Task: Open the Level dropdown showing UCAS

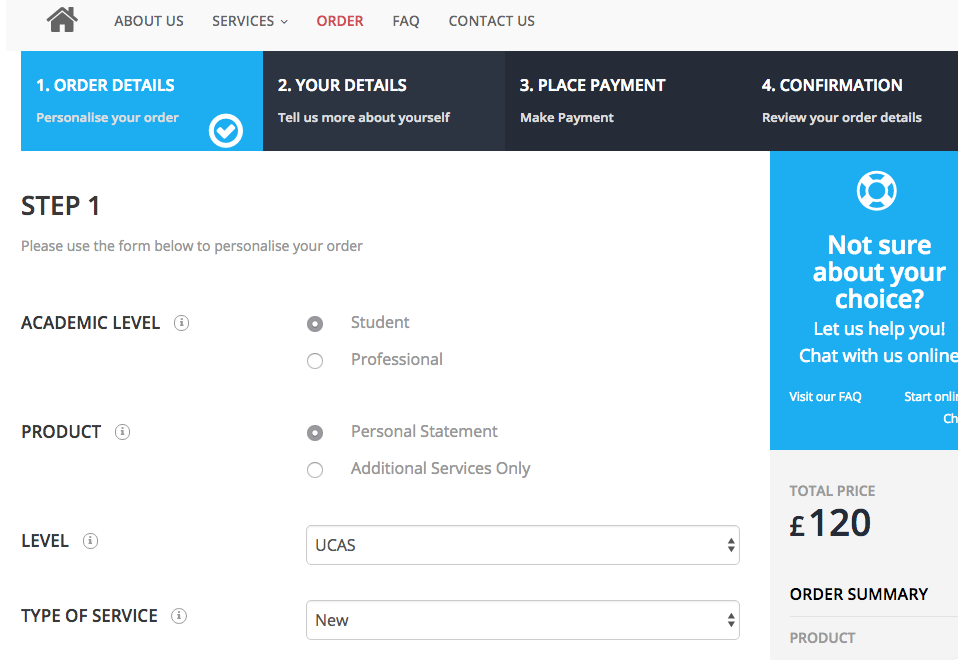Action: pos(522,545)
